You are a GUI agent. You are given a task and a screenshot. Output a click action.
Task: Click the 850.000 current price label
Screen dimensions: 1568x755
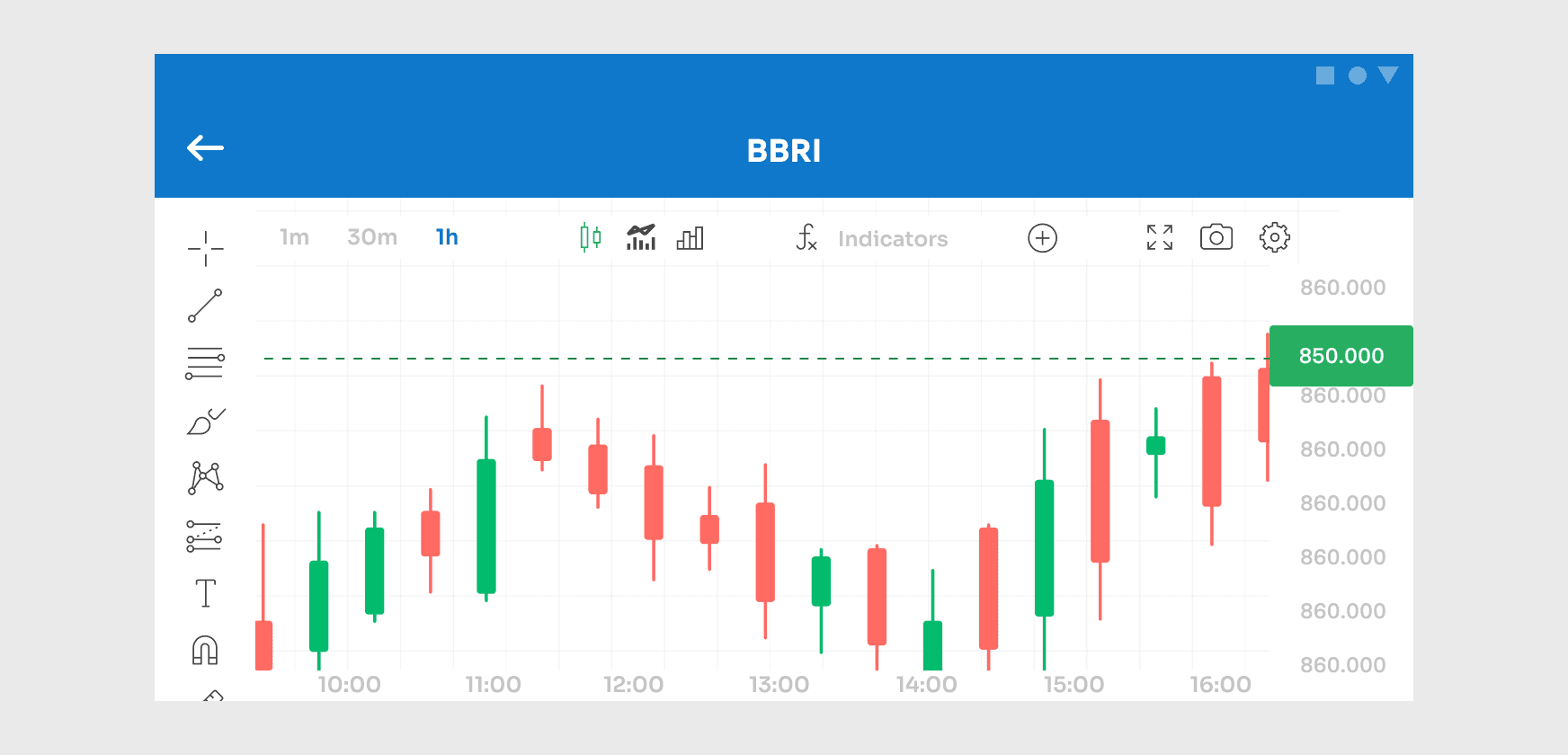coord(1341,356)
